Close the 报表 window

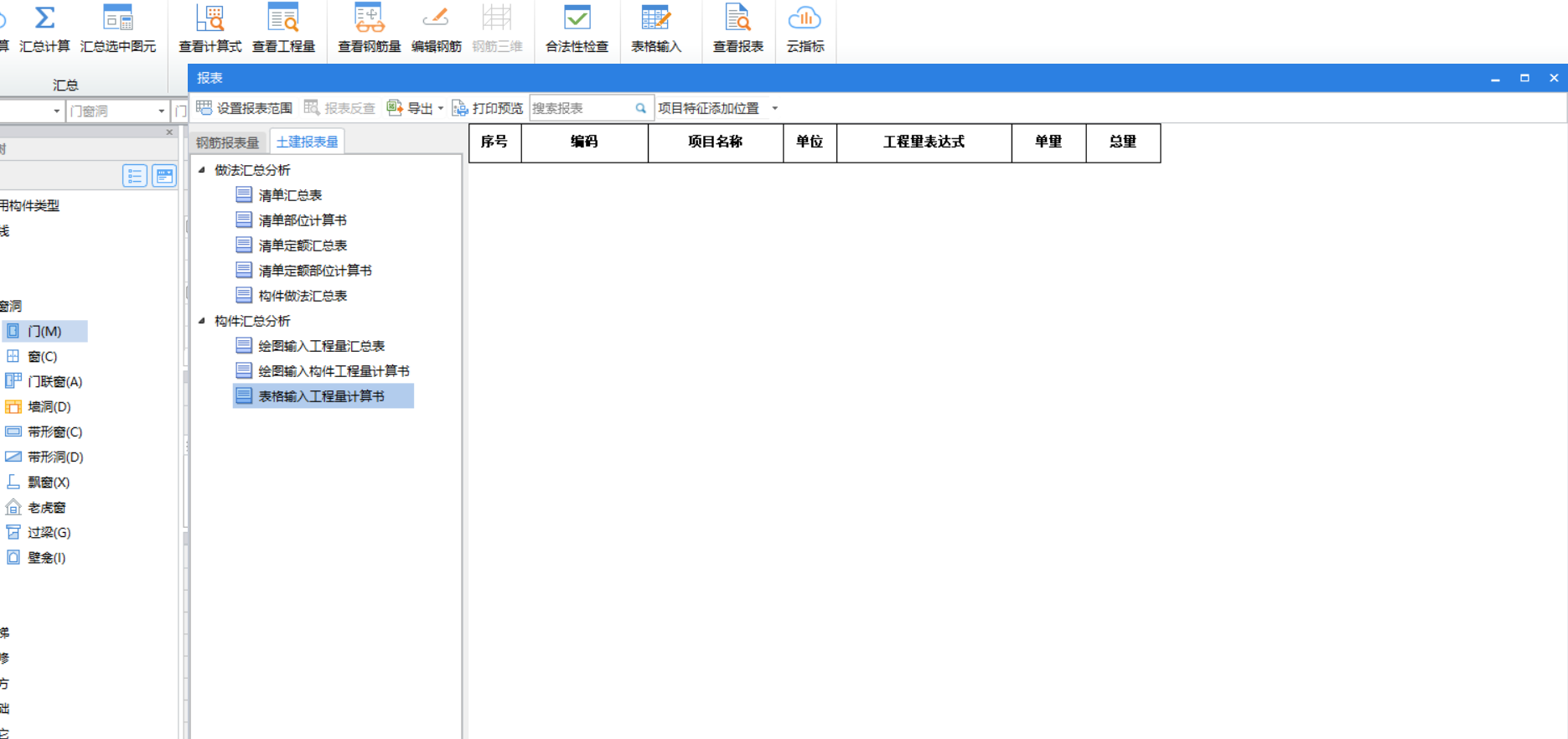pyautogui.click(x=1554, y=78)
